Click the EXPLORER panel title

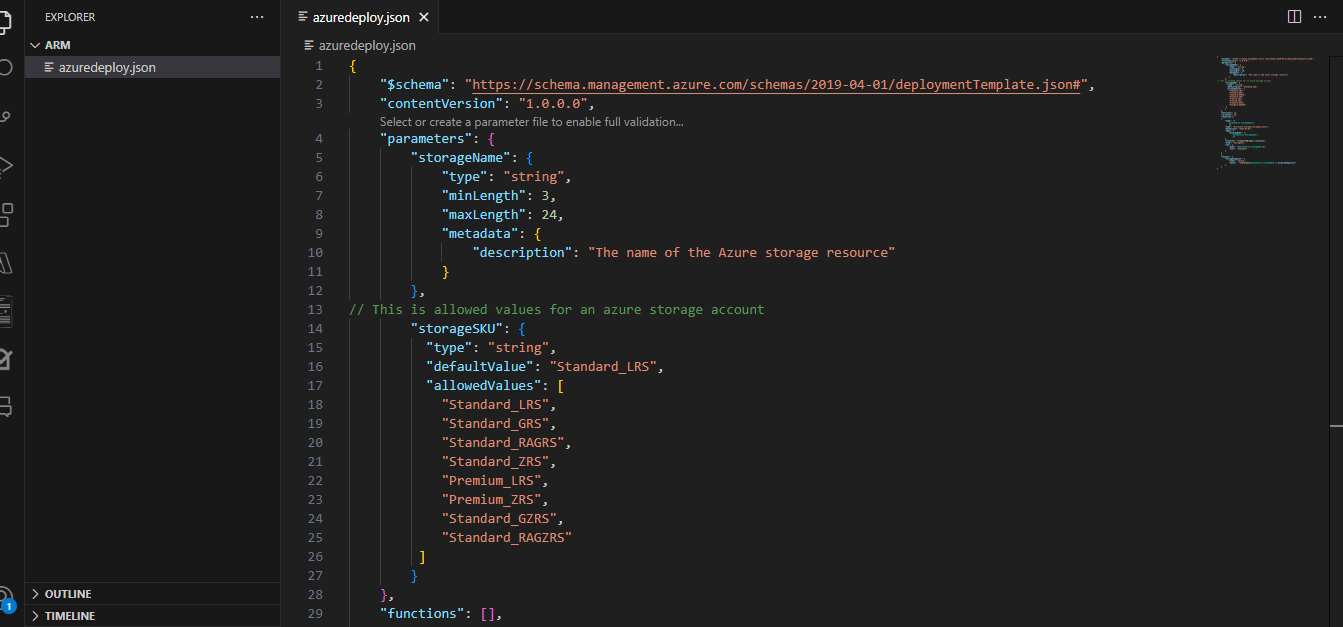tap(70, 17)
